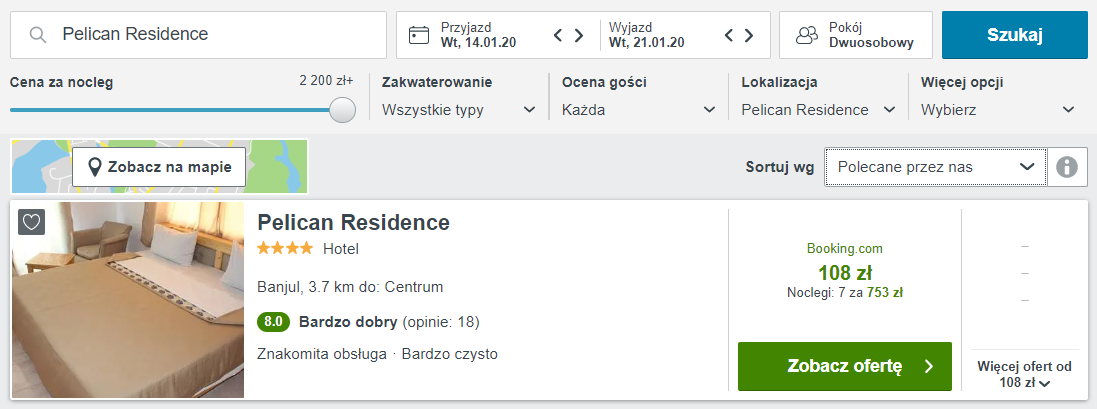Move check-out date one day later
The height and width of the screenshot is (409, 1097).
click(x=750, y=36)
